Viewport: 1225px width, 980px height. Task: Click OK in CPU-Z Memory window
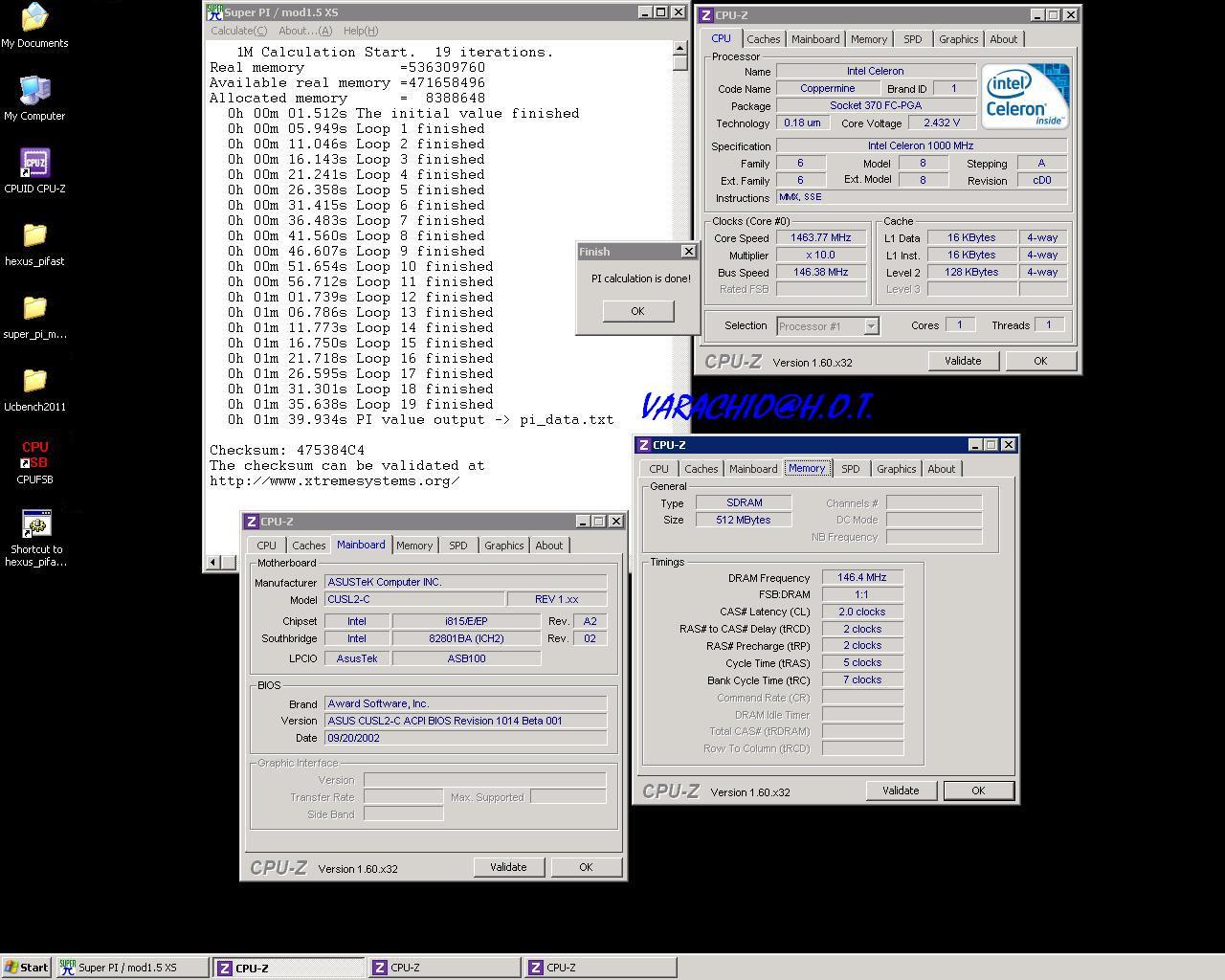(978, 791)
